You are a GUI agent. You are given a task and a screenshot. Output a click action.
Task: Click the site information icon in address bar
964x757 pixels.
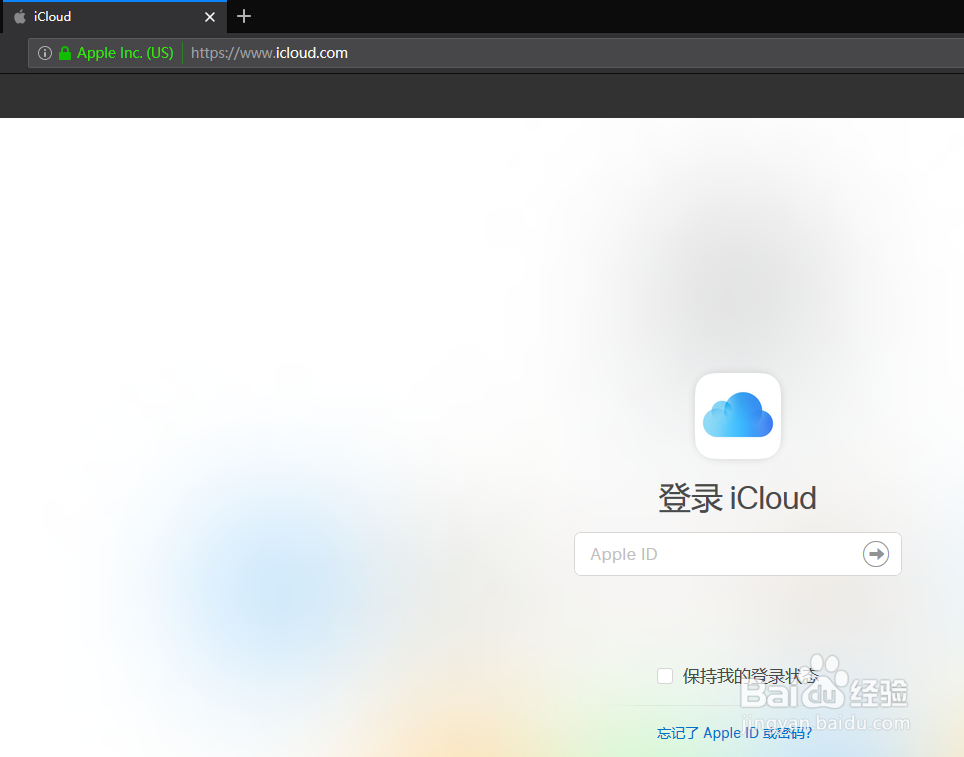[45, 53]
